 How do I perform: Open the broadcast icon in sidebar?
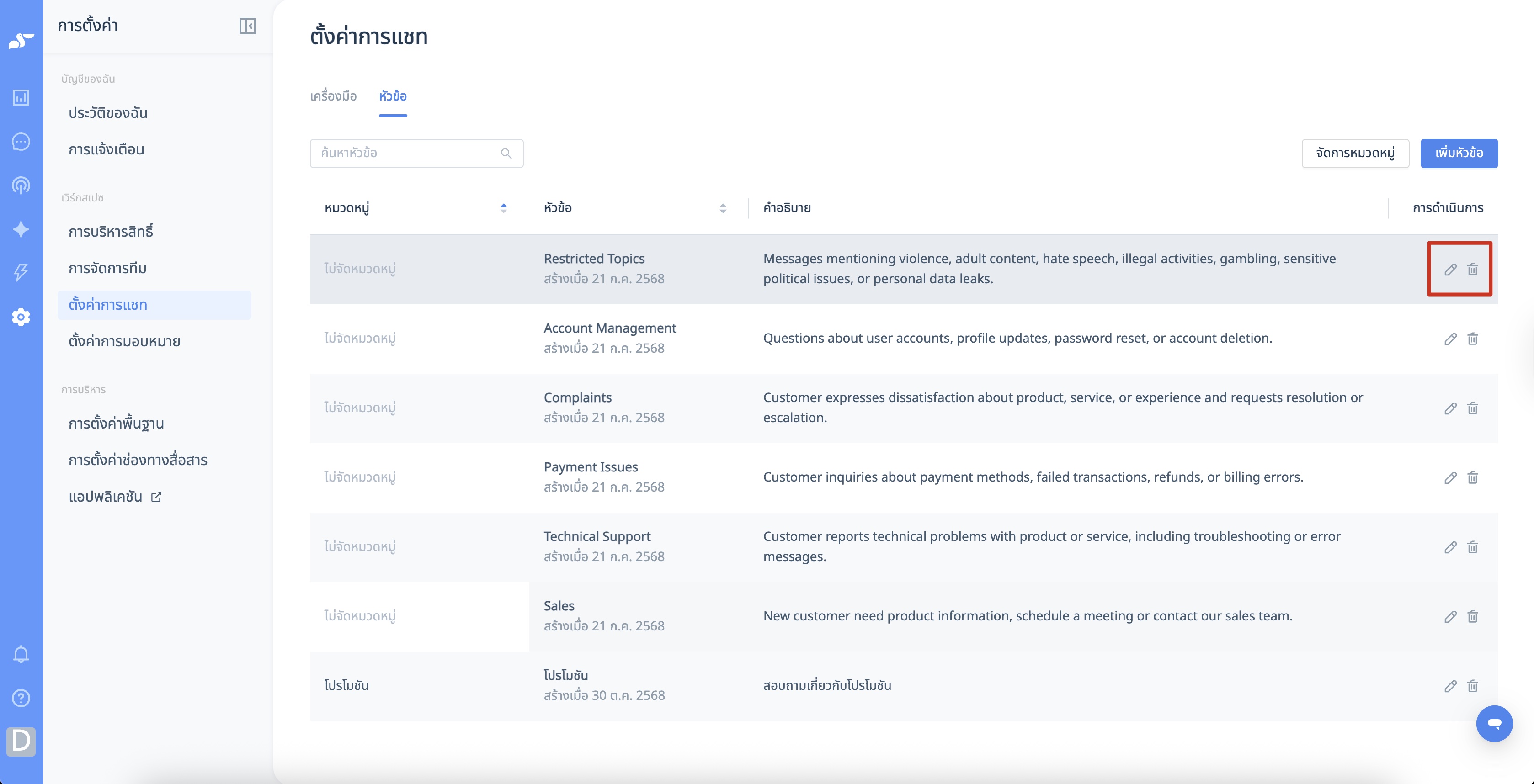(x=21, y=186)
